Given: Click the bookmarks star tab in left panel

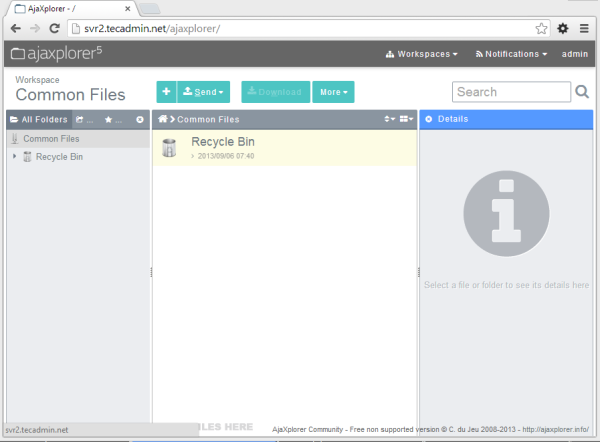Looking at the screenshot, I should (x=114, y=120).
